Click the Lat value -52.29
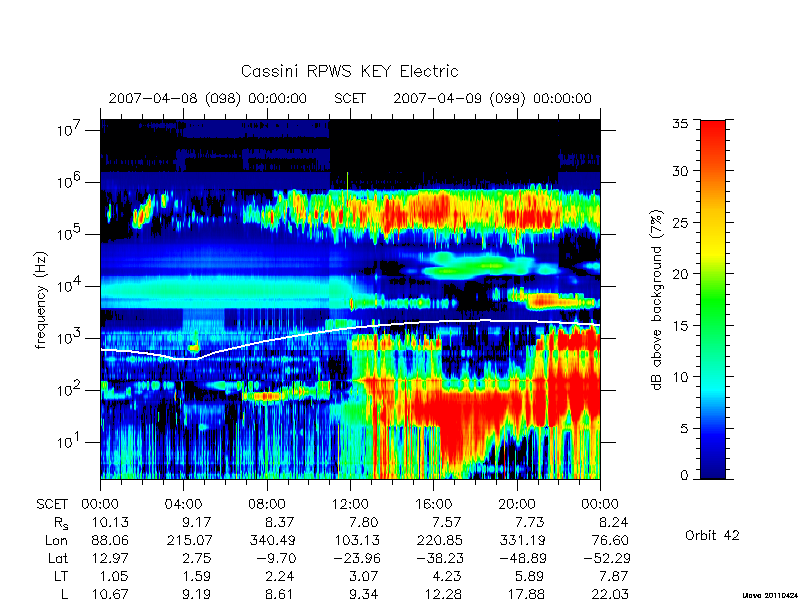This screenshot has width=800, height=600. pos(607,558)
